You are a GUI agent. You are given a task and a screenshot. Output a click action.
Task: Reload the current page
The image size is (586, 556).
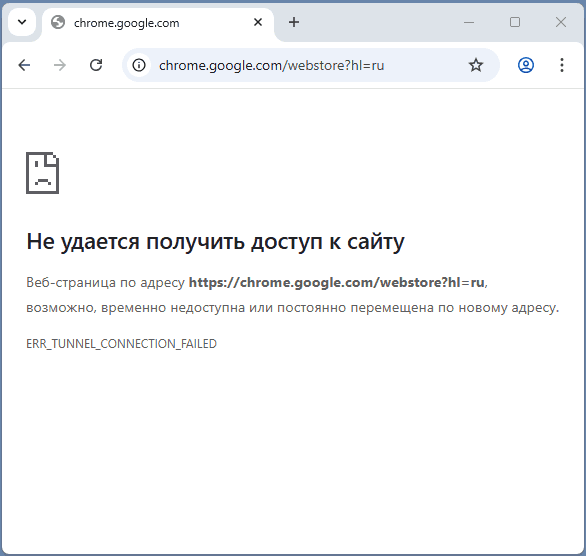click(96, 65)
